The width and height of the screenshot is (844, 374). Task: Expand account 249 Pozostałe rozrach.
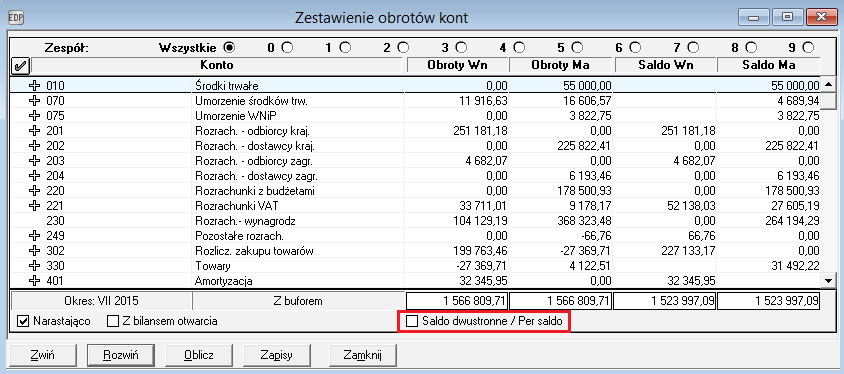[35, 235]
